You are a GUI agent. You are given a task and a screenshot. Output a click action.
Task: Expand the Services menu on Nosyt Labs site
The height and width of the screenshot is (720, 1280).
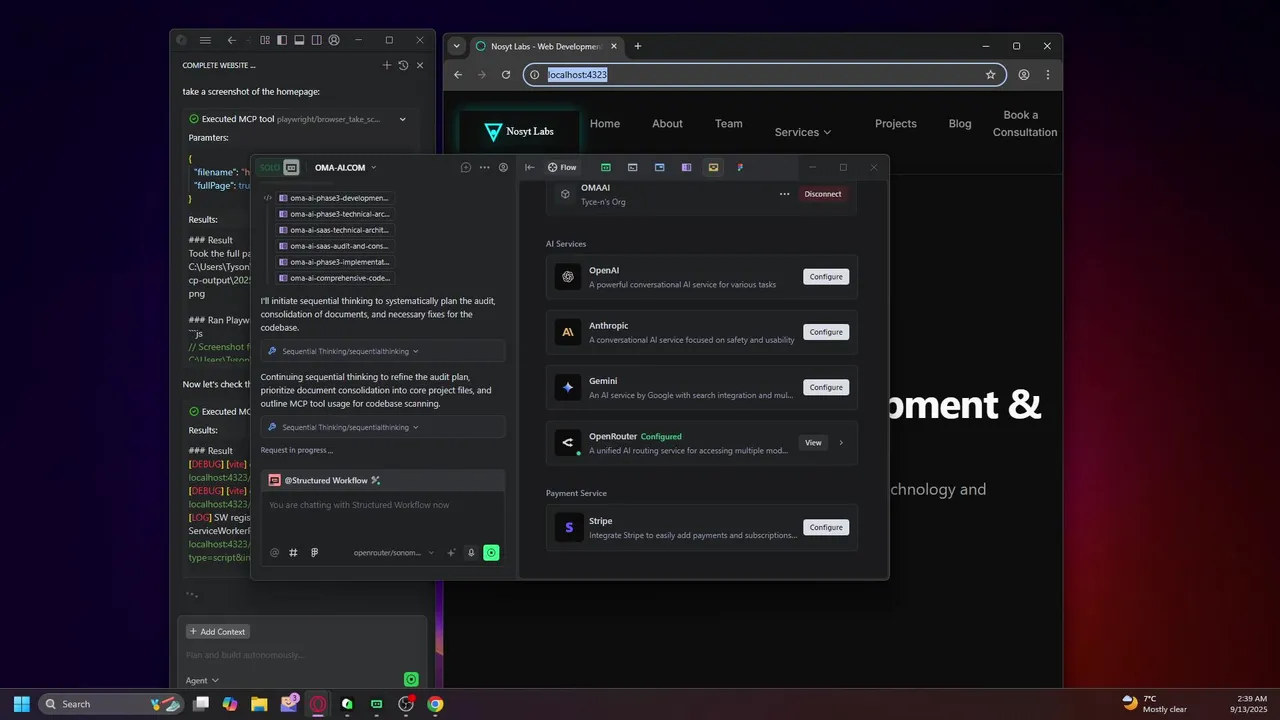[803, 132]
